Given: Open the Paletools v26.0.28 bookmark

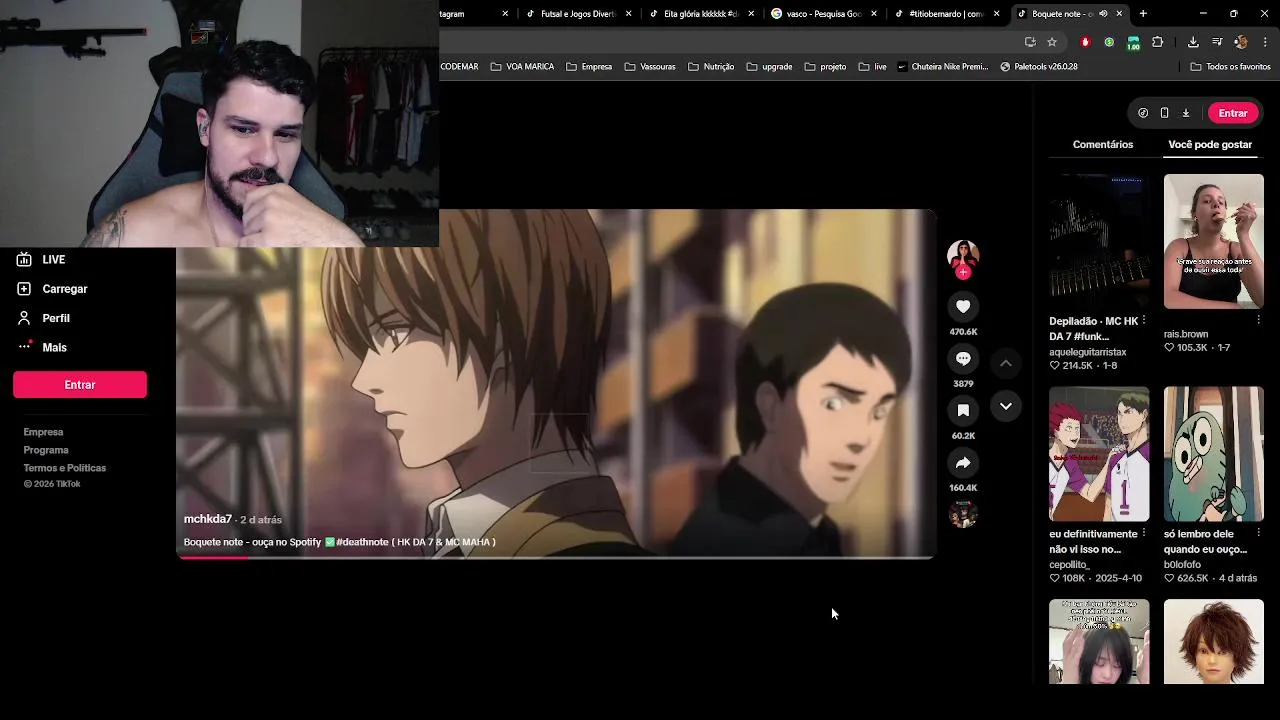Looking at the screenshot, I should coord(1039,67).
